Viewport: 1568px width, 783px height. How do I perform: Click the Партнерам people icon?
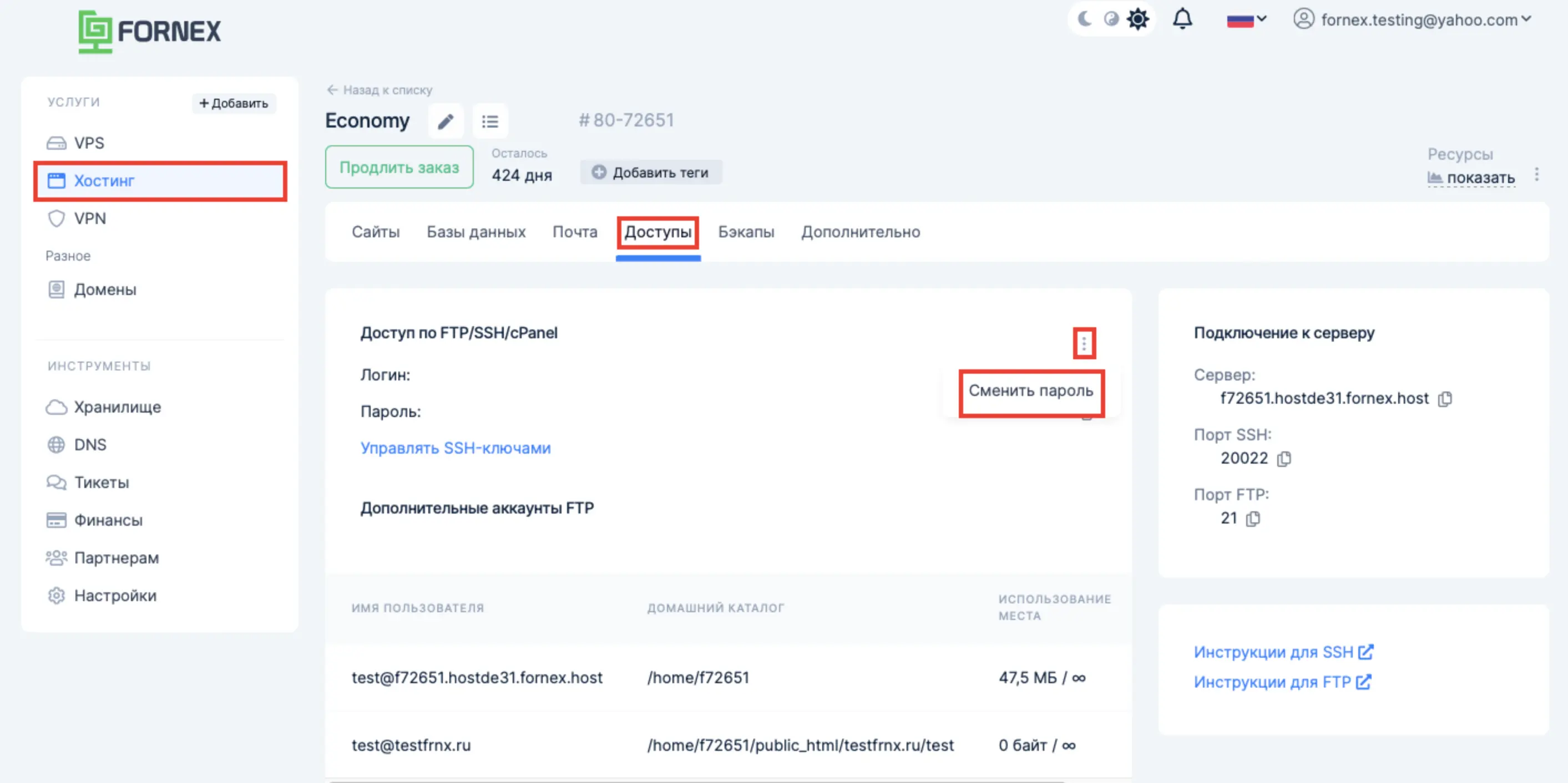57,558
